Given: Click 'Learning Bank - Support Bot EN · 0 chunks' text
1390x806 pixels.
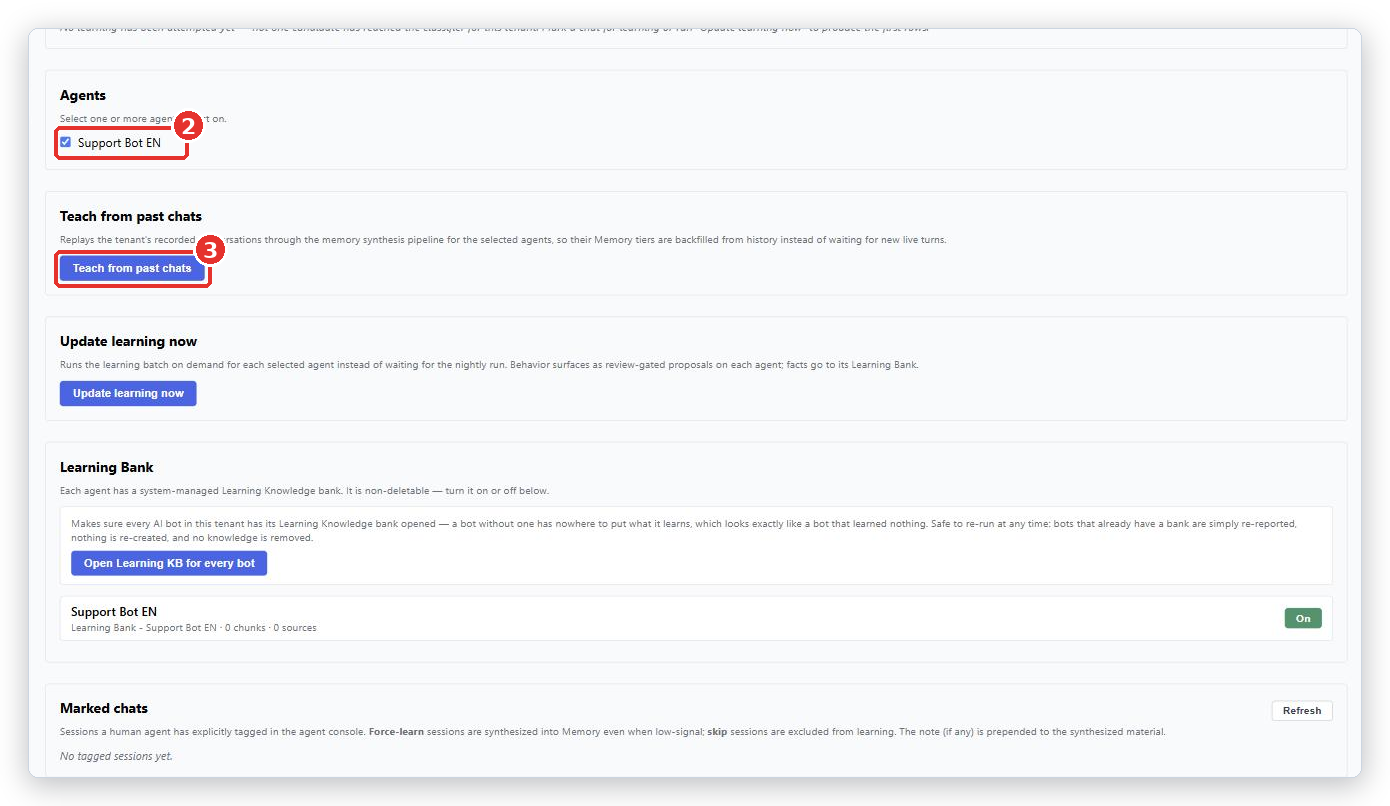Looking at the screenshot, I should (x=166, y=628).
